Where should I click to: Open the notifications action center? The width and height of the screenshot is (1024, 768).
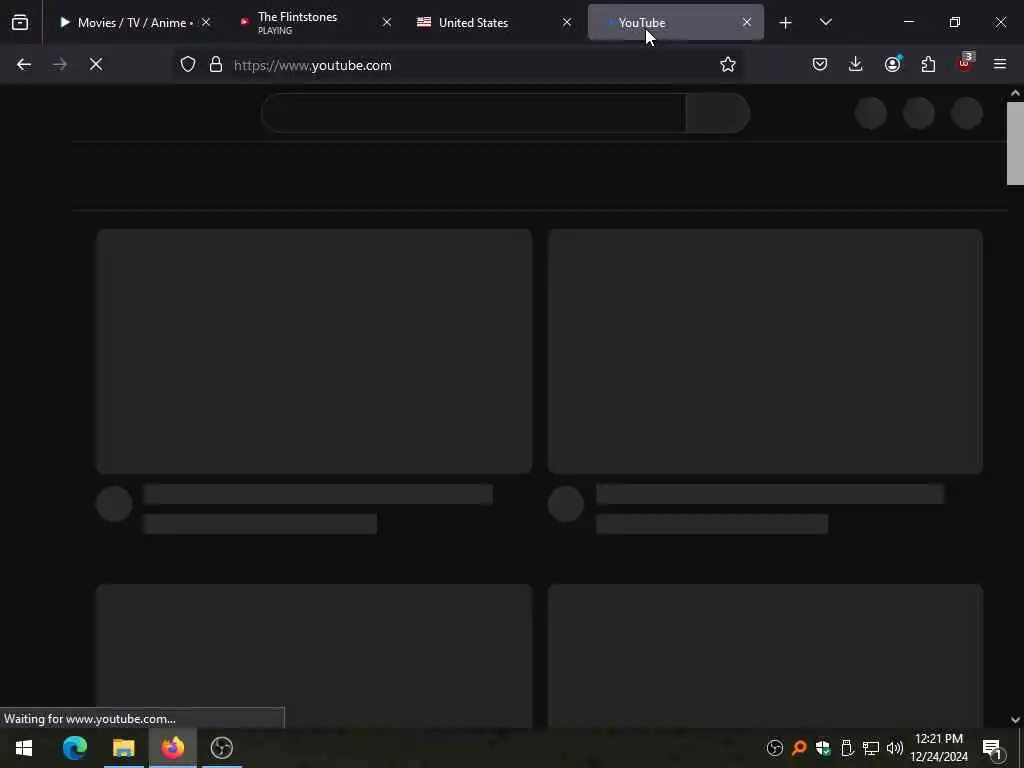click(992, 748)
